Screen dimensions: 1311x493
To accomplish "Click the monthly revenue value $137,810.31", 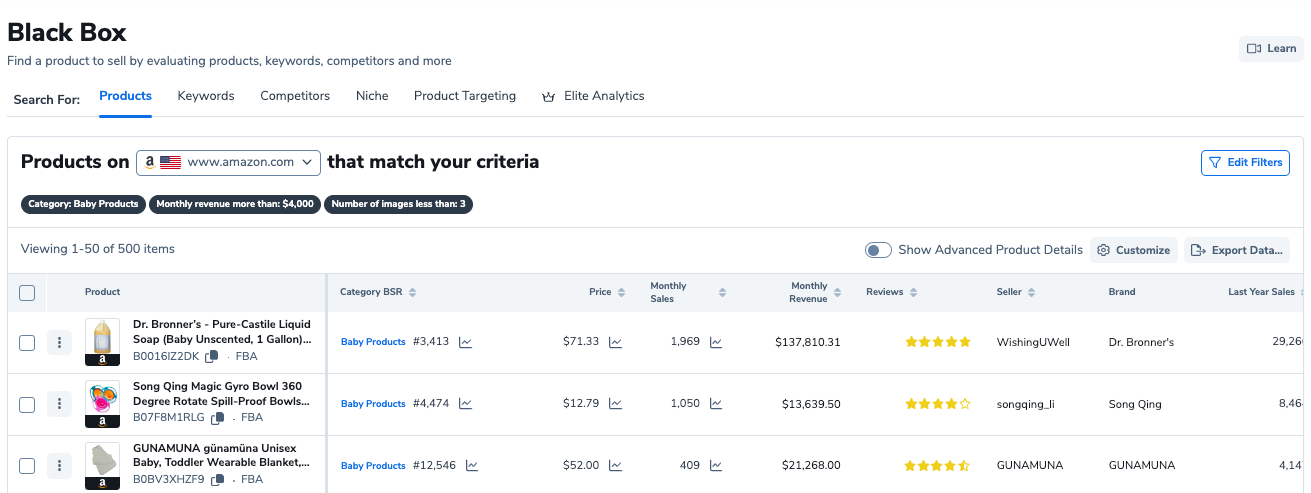I will pyautogui.click(x=808, y=342).
